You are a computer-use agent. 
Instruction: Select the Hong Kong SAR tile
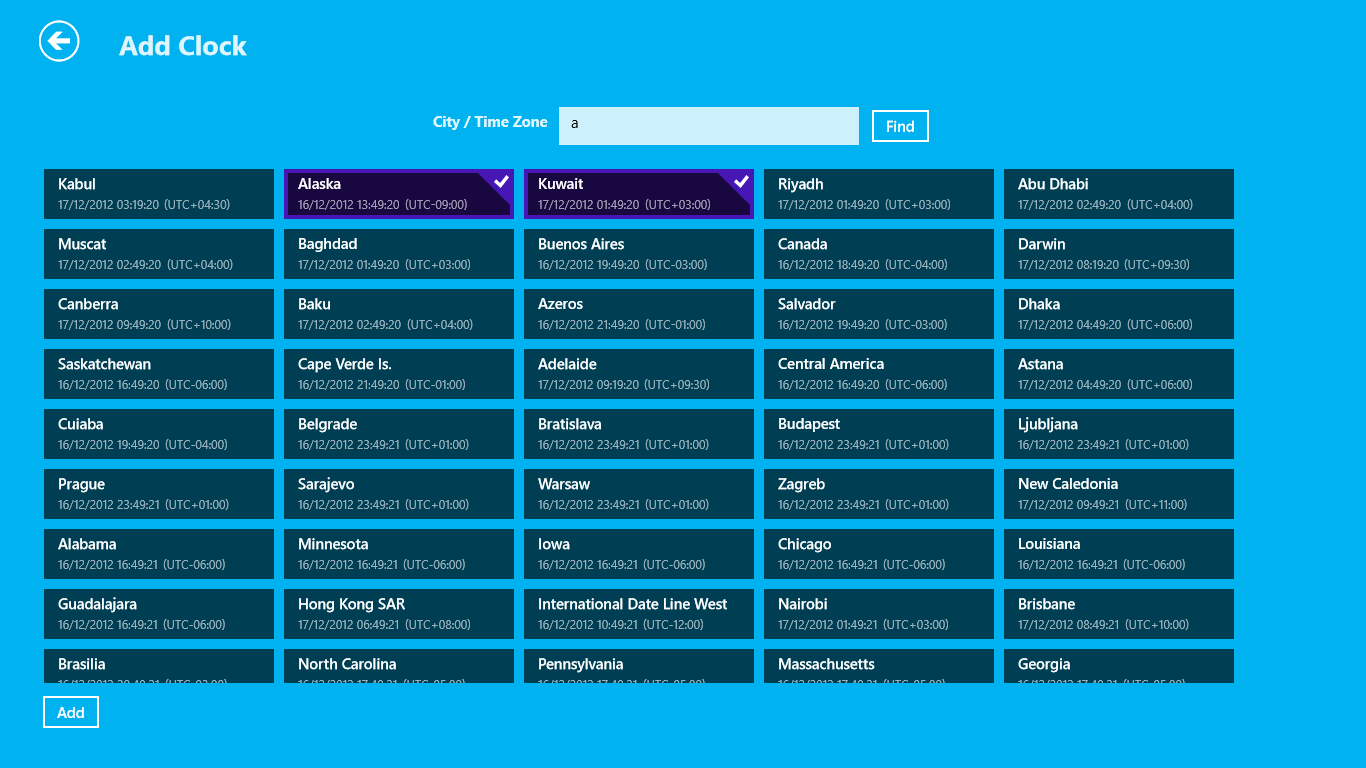(x=399, y=614)
